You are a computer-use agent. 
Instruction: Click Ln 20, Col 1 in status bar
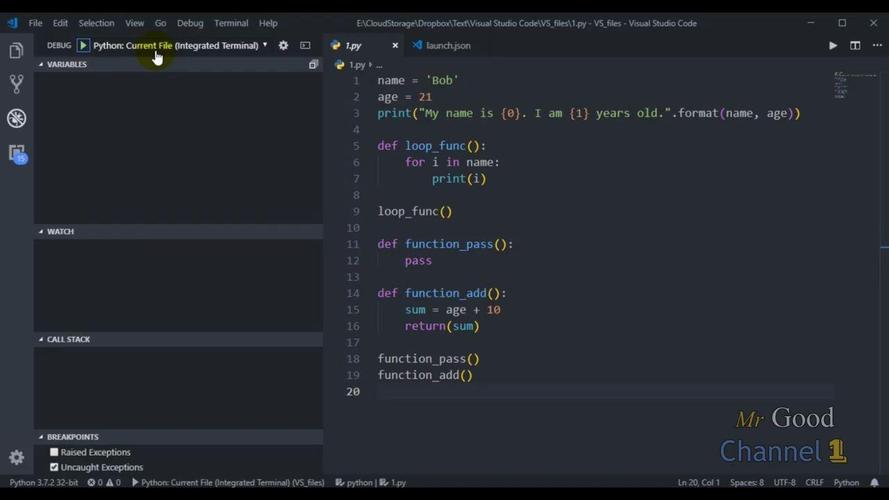pos(698,483)
